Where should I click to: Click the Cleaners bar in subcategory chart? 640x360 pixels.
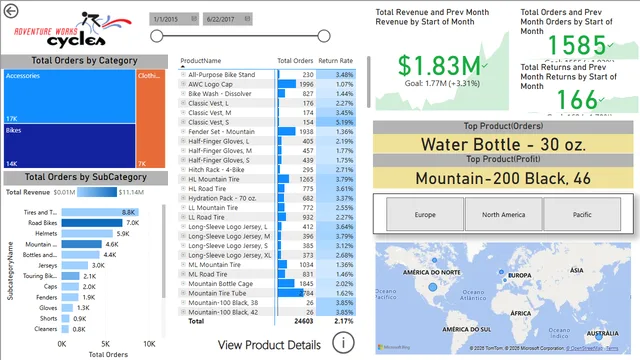point(65,329)
